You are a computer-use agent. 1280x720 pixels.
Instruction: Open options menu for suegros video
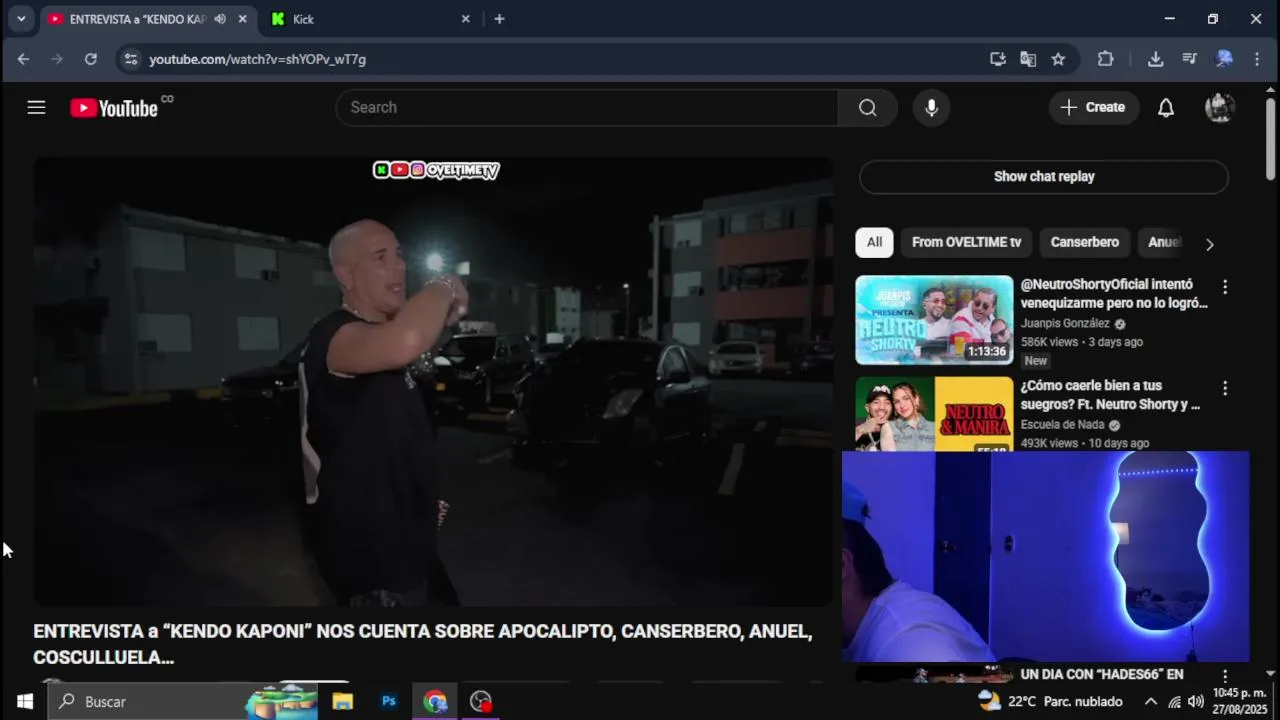click(x=1224, y=388)
